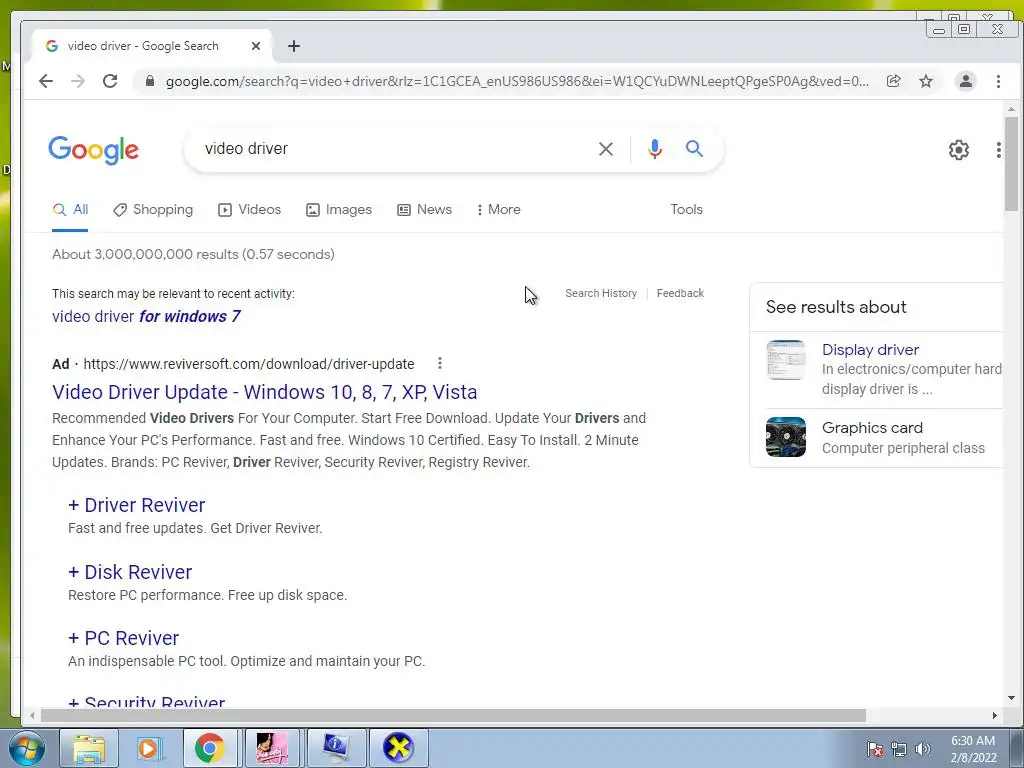The height and width of the screenshot is (768, 1024).
Task: Start voice search with microphone icon
Action: click(x=654, y=149)
